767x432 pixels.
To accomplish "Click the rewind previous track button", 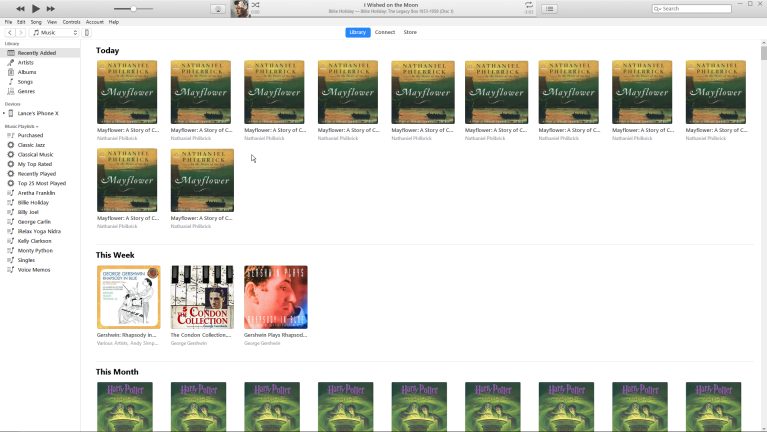I will coord(20,9).
